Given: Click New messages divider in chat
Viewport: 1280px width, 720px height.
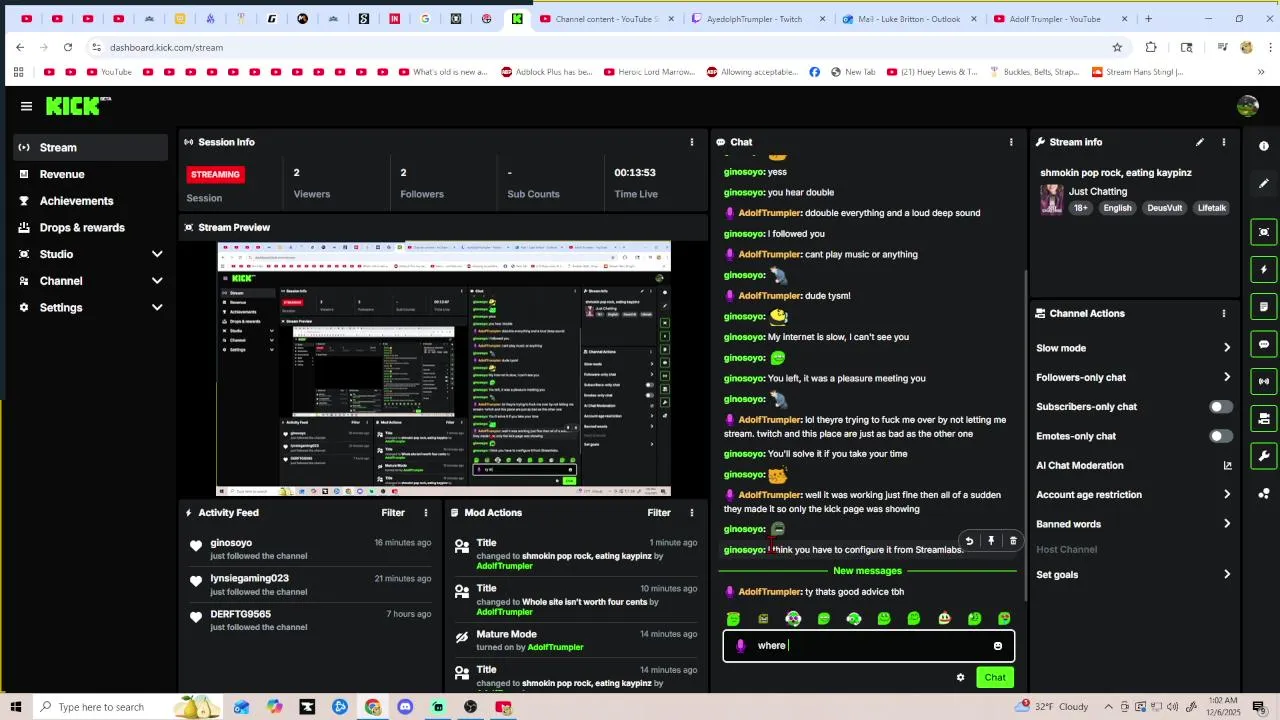Looking at the screenshot, I should point(867,571).
